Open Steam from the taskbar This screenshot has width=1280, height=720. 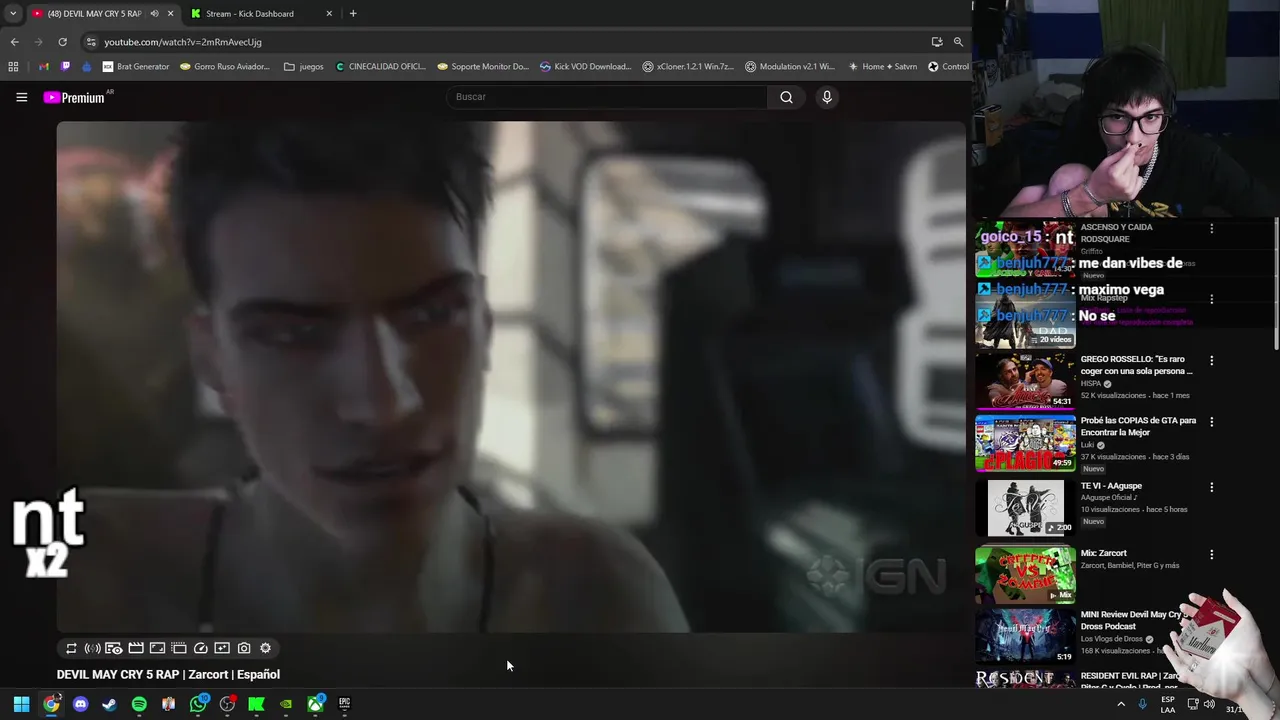[109, 704]
